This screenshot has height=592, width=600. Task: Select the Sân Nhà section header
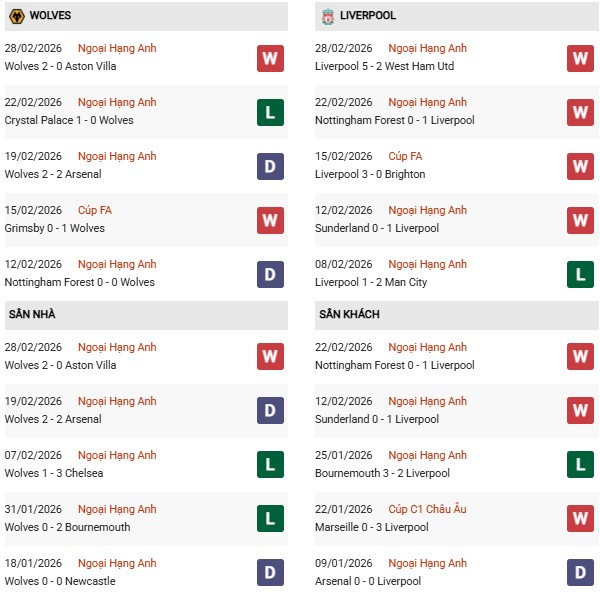coord(33,314)
